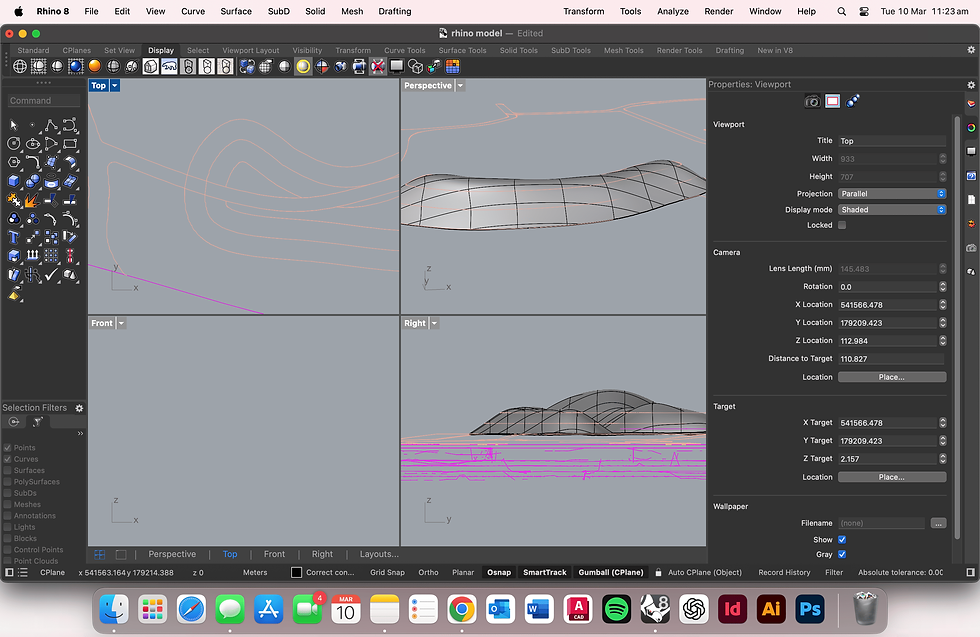The width and height of the screenshot is (980, 637).
Task: Select the Polyline tool in left toolbar
Action: click(x=51, y=126)
